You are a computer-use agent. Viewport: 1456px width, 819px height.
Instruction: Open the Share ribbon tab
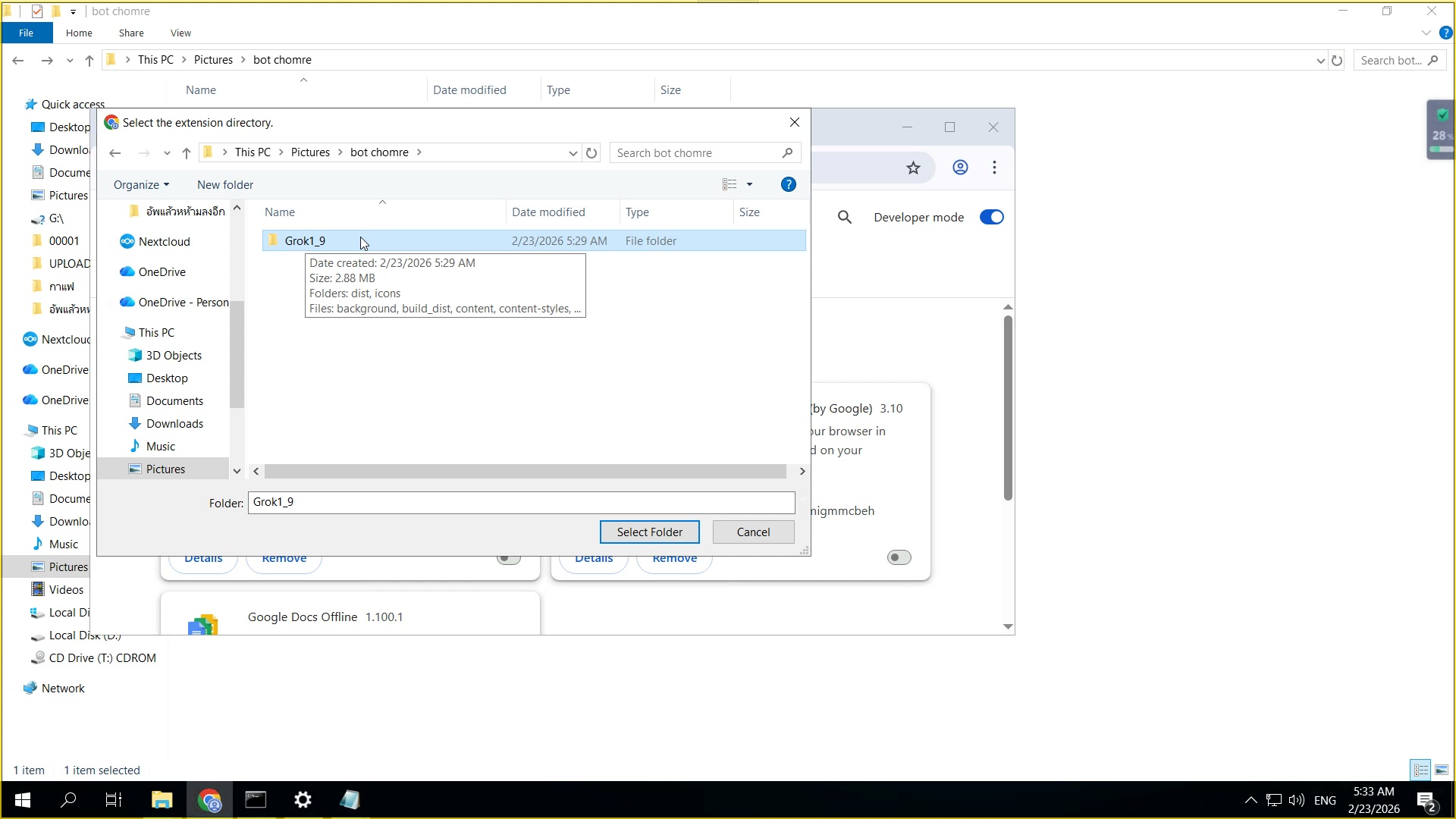[x=131, y=33]
